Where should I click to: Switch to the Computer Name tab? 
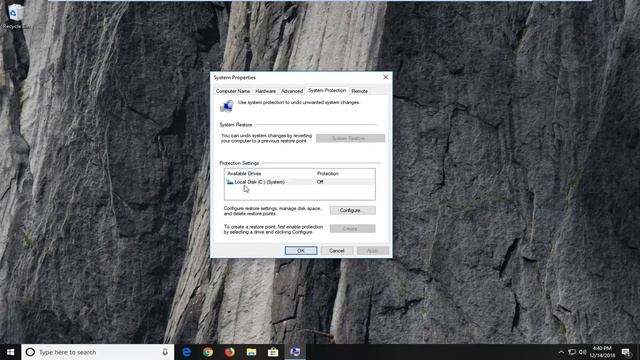[233, 91]
